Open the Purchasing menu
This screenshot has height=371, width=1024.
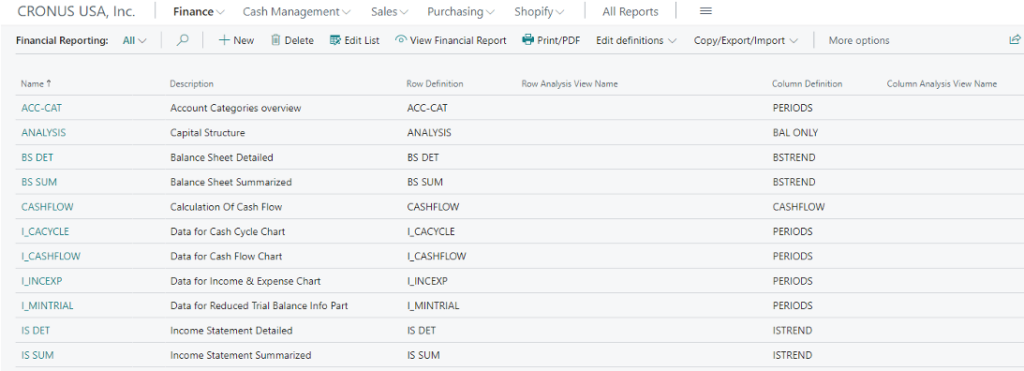pos(461,11)
